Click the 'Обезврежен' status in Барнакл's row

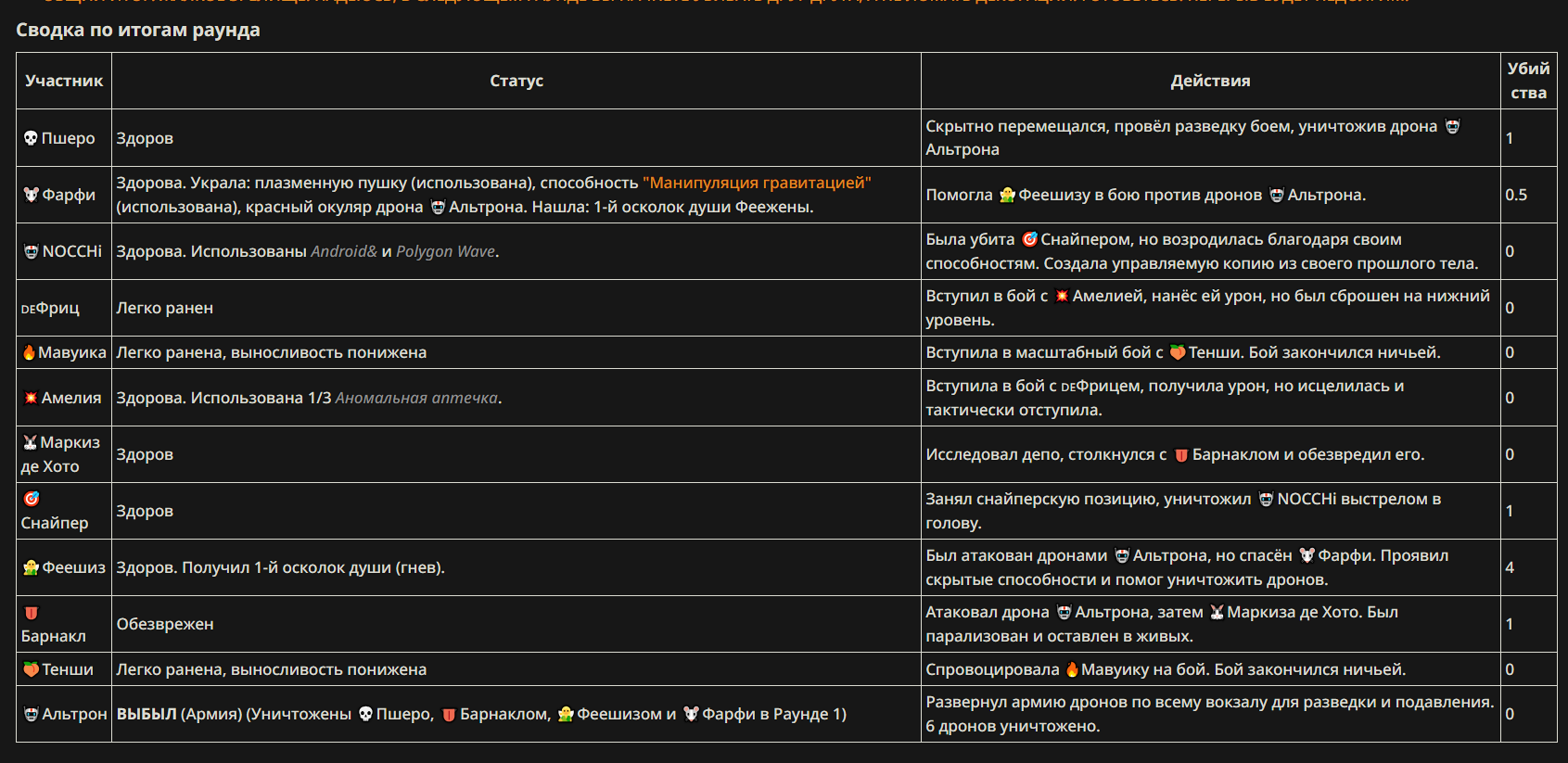point(165,624)
